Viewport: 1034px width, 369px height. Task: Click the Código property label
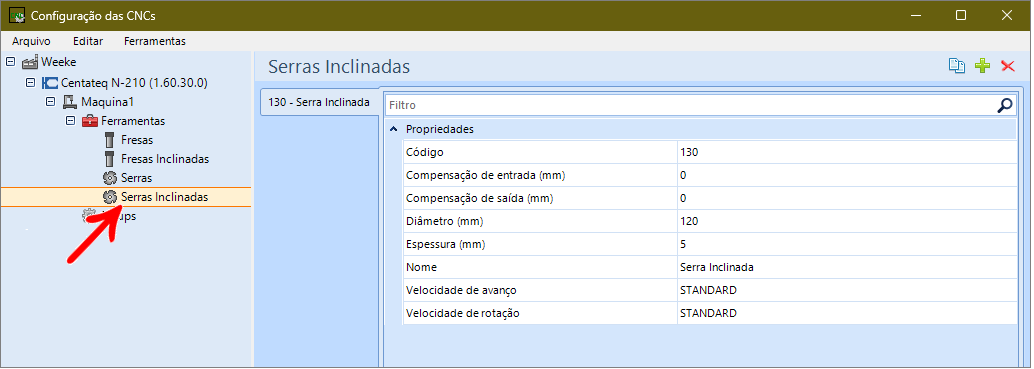coord(425,152)
